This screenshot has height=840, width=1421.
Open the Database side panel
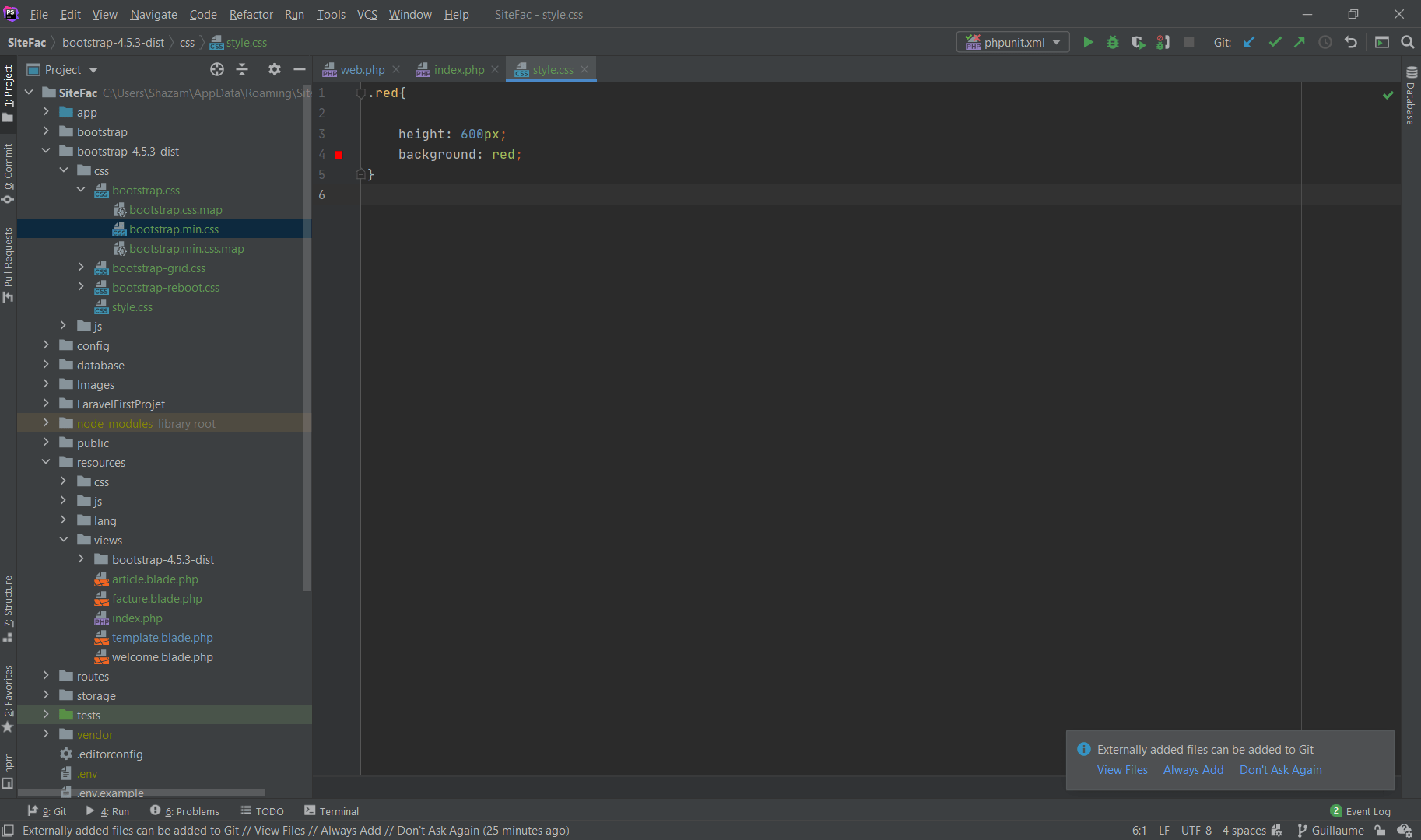(x=1412, y=96)
